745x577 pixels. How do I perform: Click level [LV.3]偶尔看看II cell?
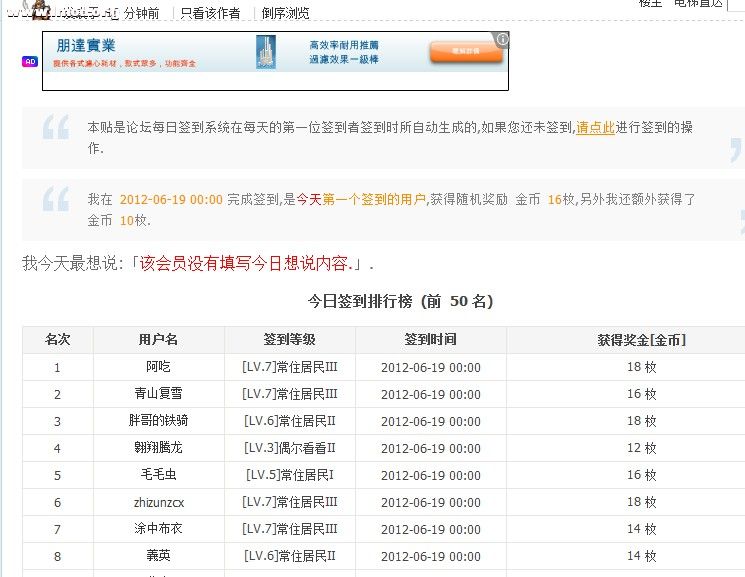tap(289, 448)
